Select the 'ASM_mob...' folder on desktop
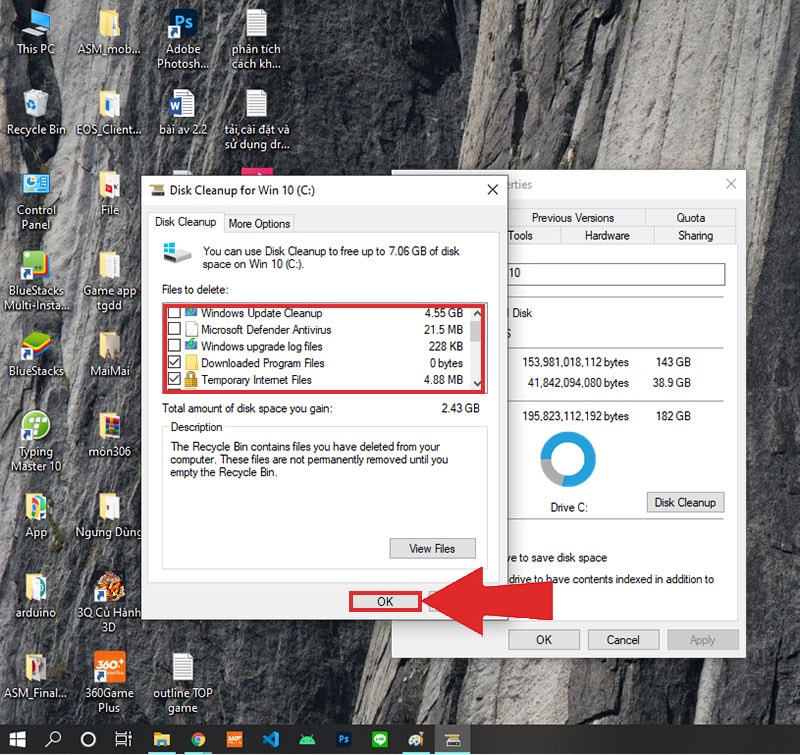 click(x=109, y=32)
